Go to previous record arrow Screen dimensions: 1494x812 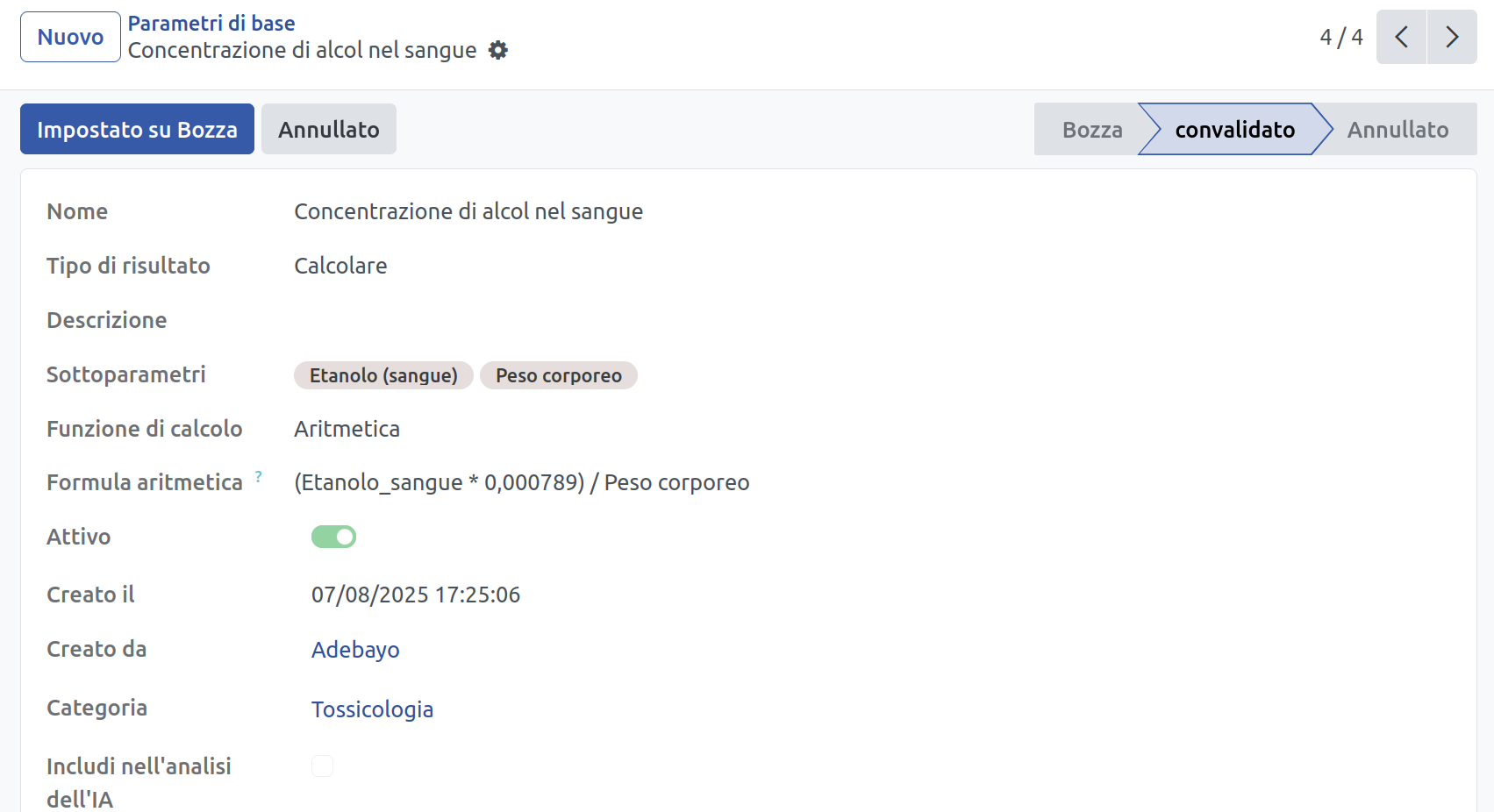pyautogui.click(x=1401, y=37)
